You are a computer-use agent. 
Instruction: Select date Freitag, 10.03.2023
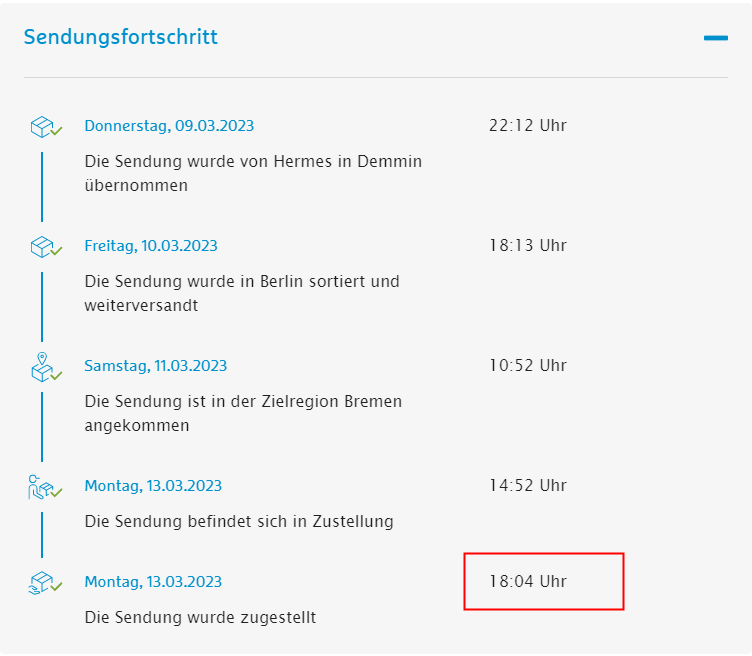pyautogui.click(x=151, y=246)
